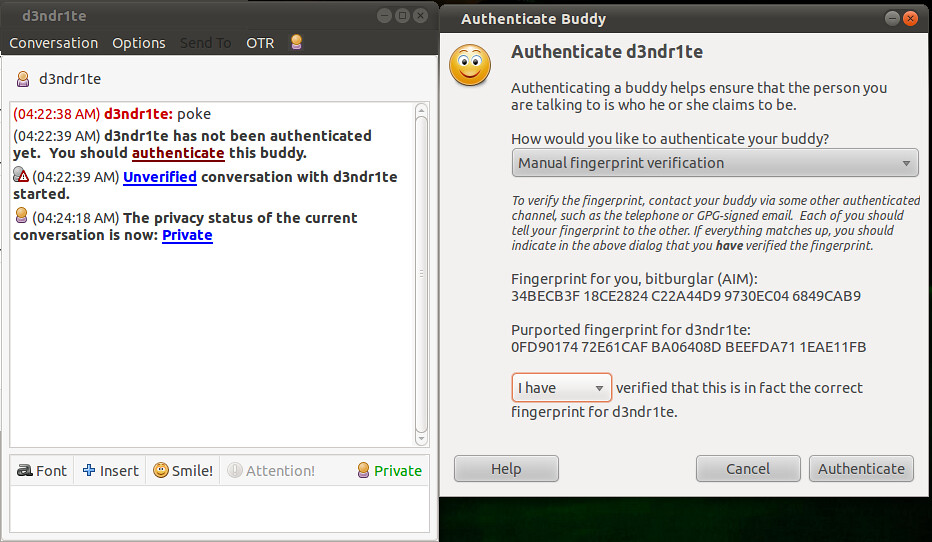Click the Authenticate button
Image resolution: width=932 pixels, height=542 pixels.
pos(861,469)
